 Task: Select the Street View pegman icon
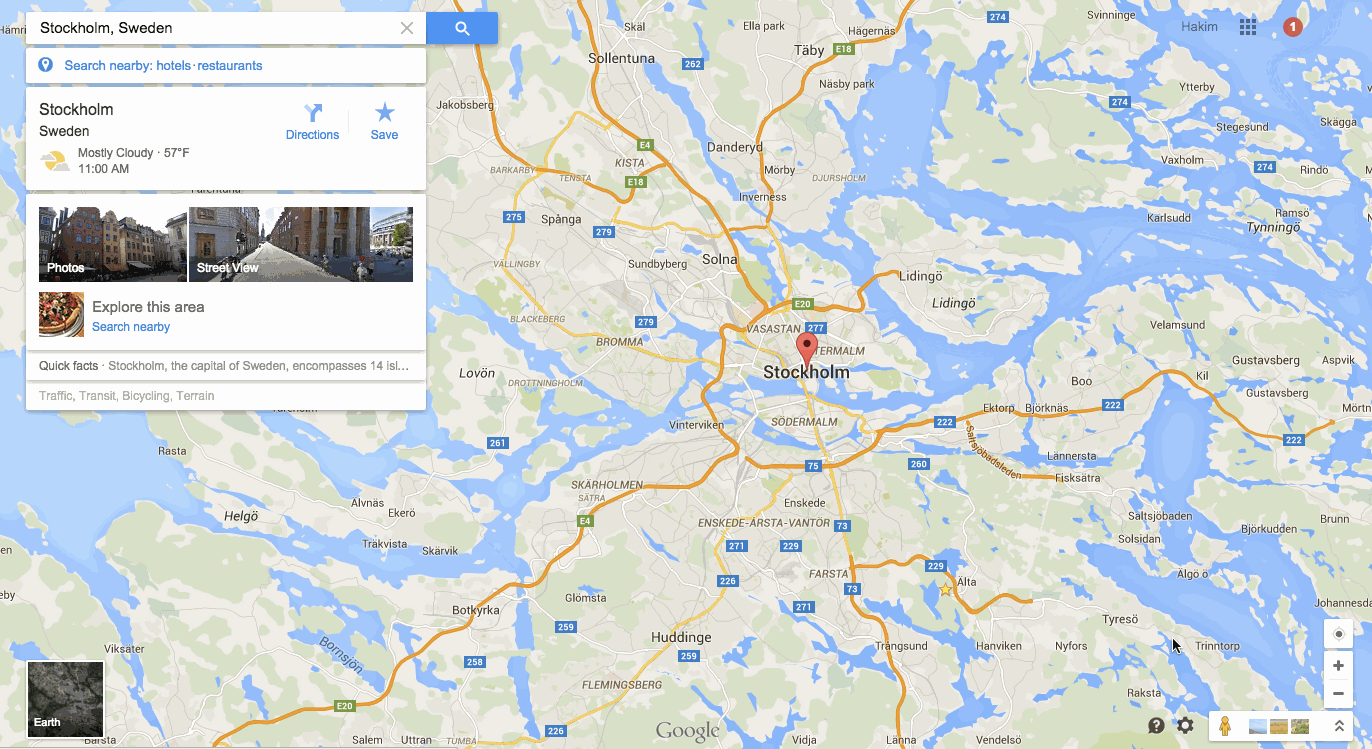pyautogui.click(x=1224, y=726)
